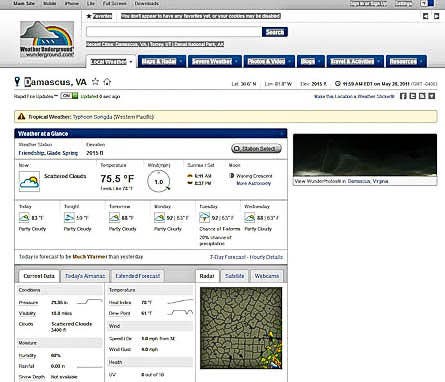Expand the Blogs dropdown
Viewport: 445px width, 382px height.
[319, 61]
